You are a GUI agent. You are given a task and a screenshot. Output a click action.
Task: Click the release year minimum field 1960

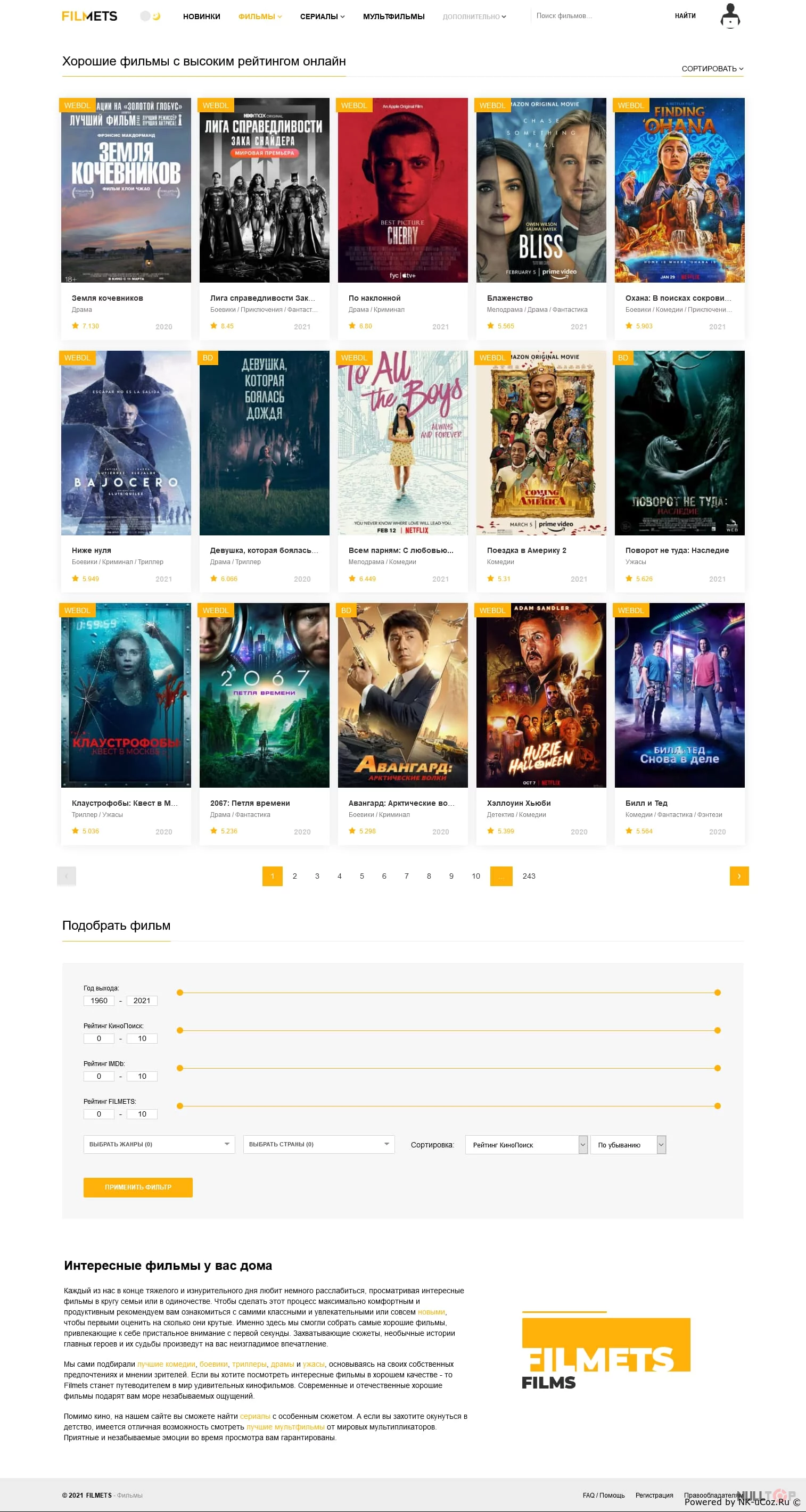click(x=98, y=1001)
